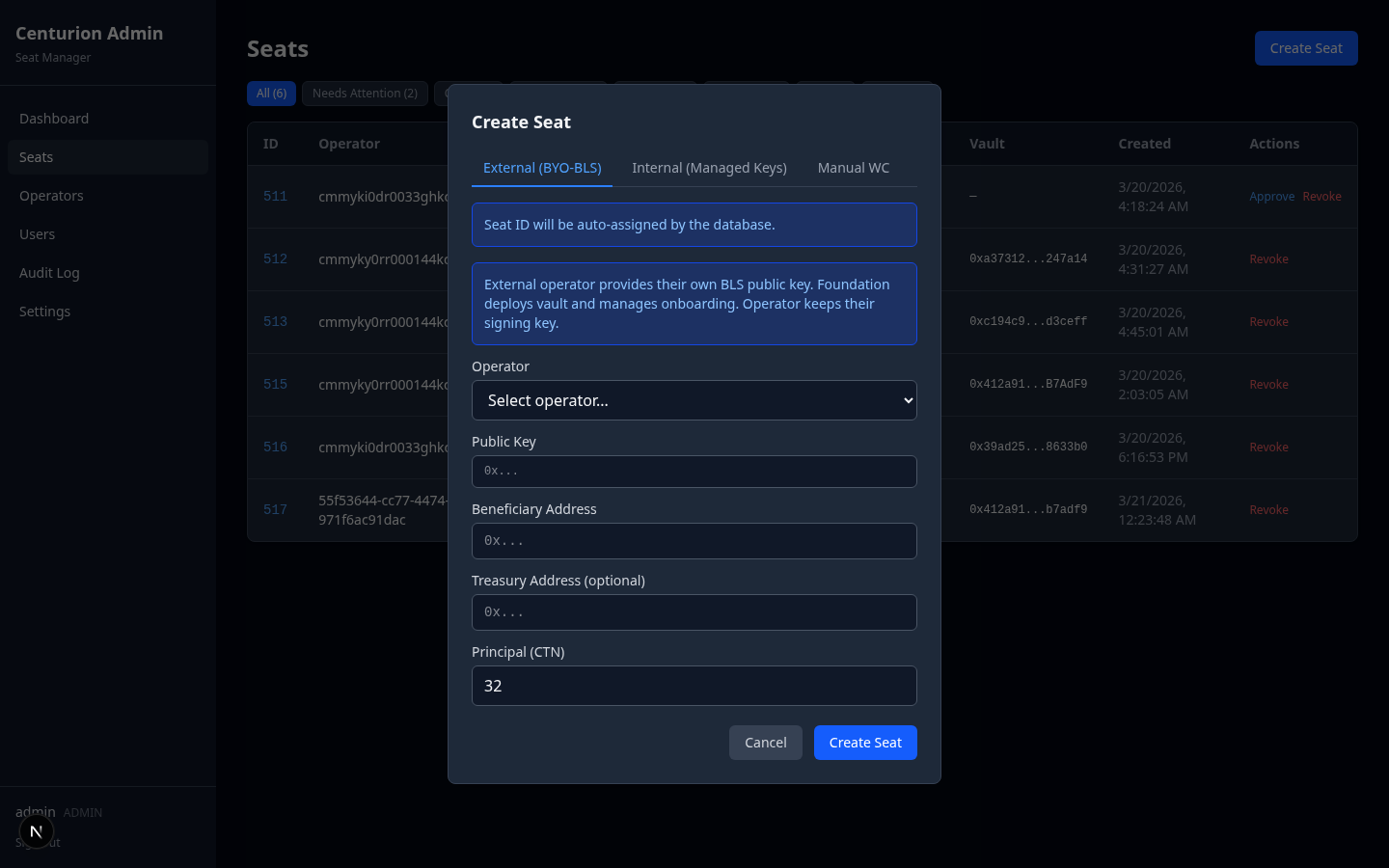This screenshot has width=1389, height=868.
Task: Select the Needs Attention filter chip
Action: coord(365,93)
